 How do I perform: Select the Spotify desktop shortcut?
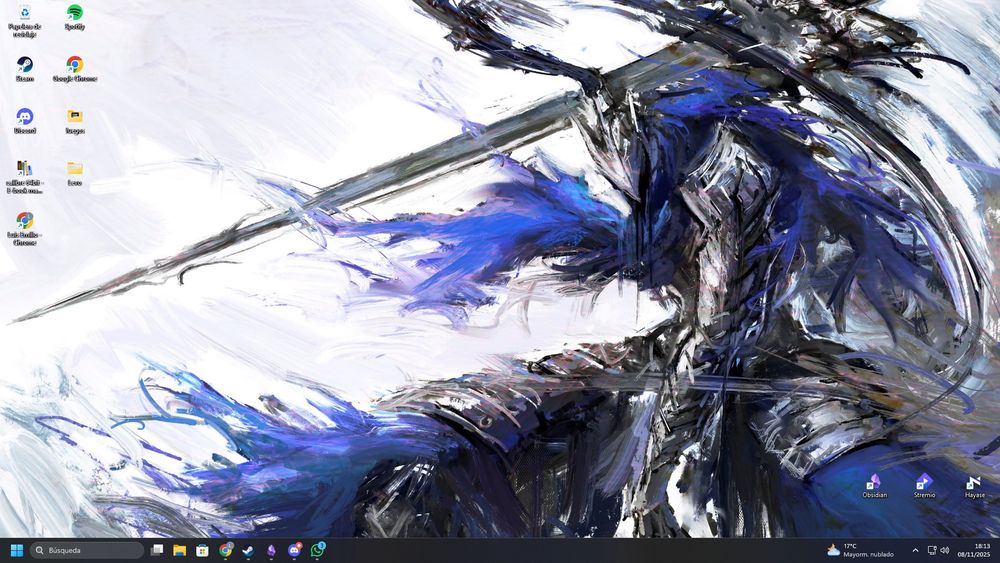point(75,17)
